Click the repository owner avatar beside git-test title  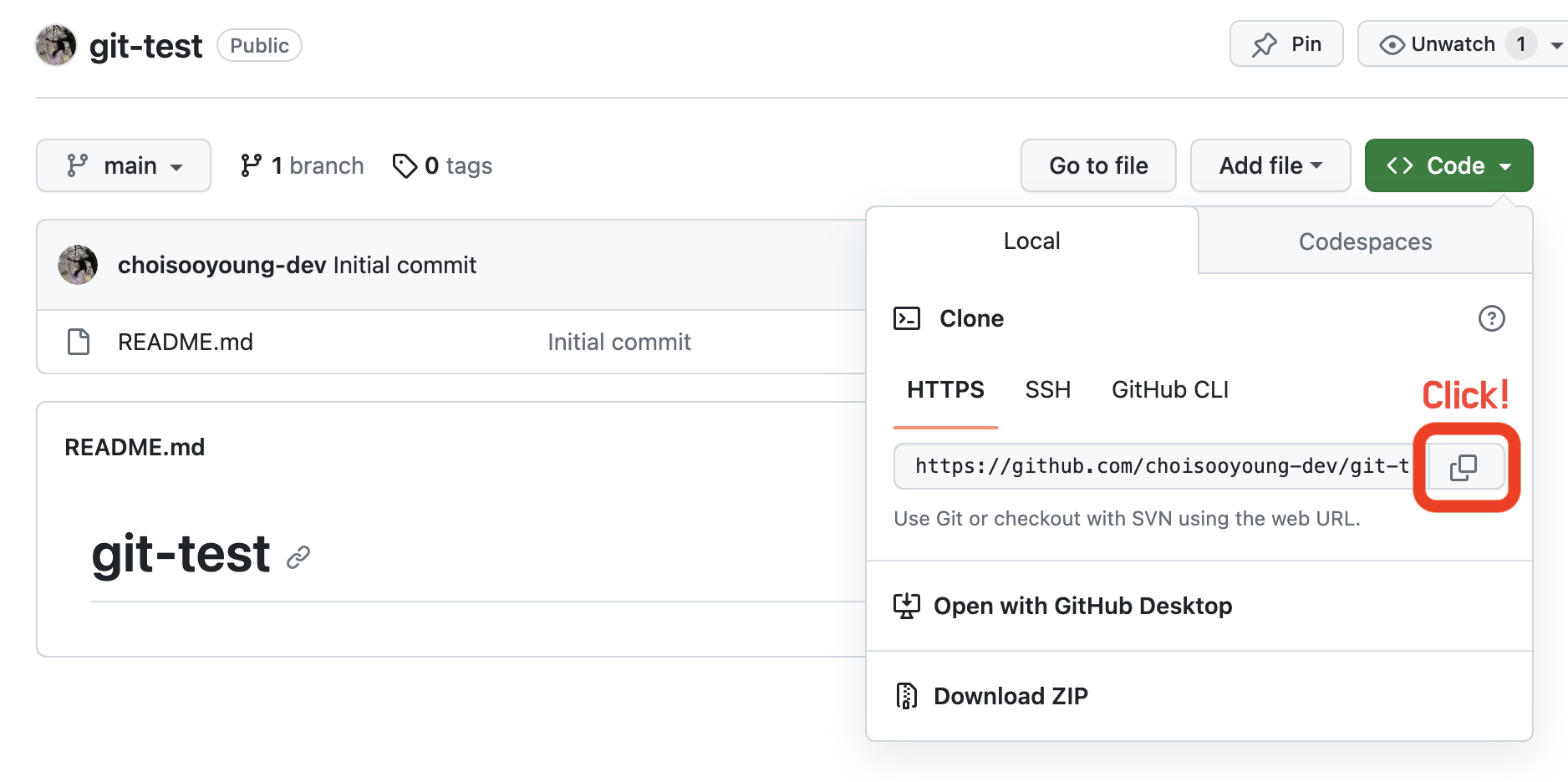[56, 45]
